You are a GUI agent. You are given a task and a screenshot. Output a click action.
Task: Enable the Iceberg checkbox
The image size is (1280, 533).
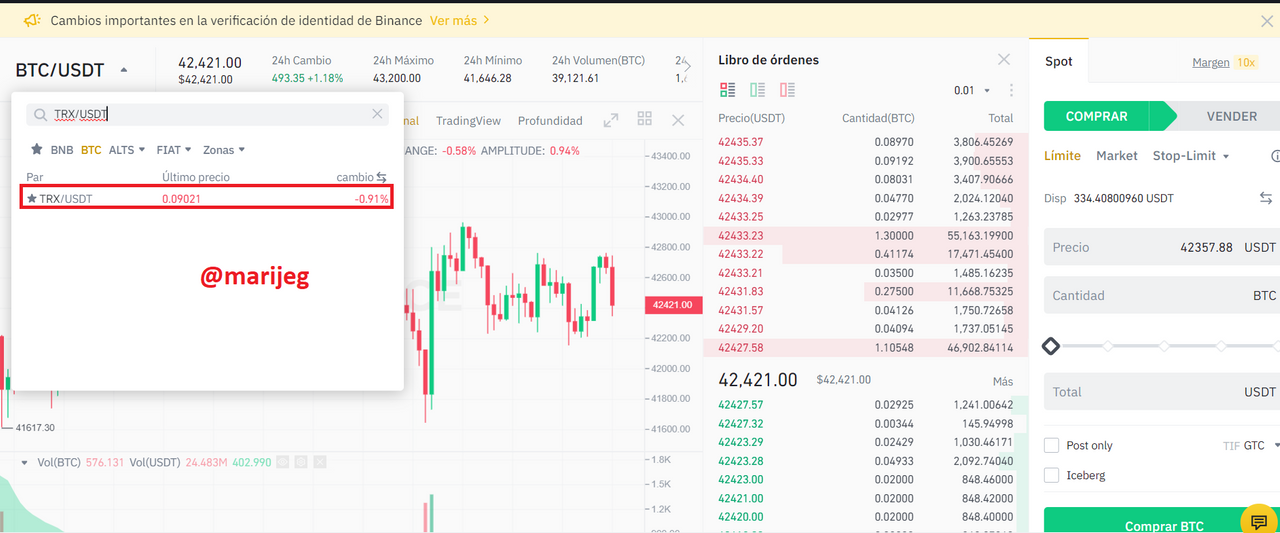click(1052, 476)
